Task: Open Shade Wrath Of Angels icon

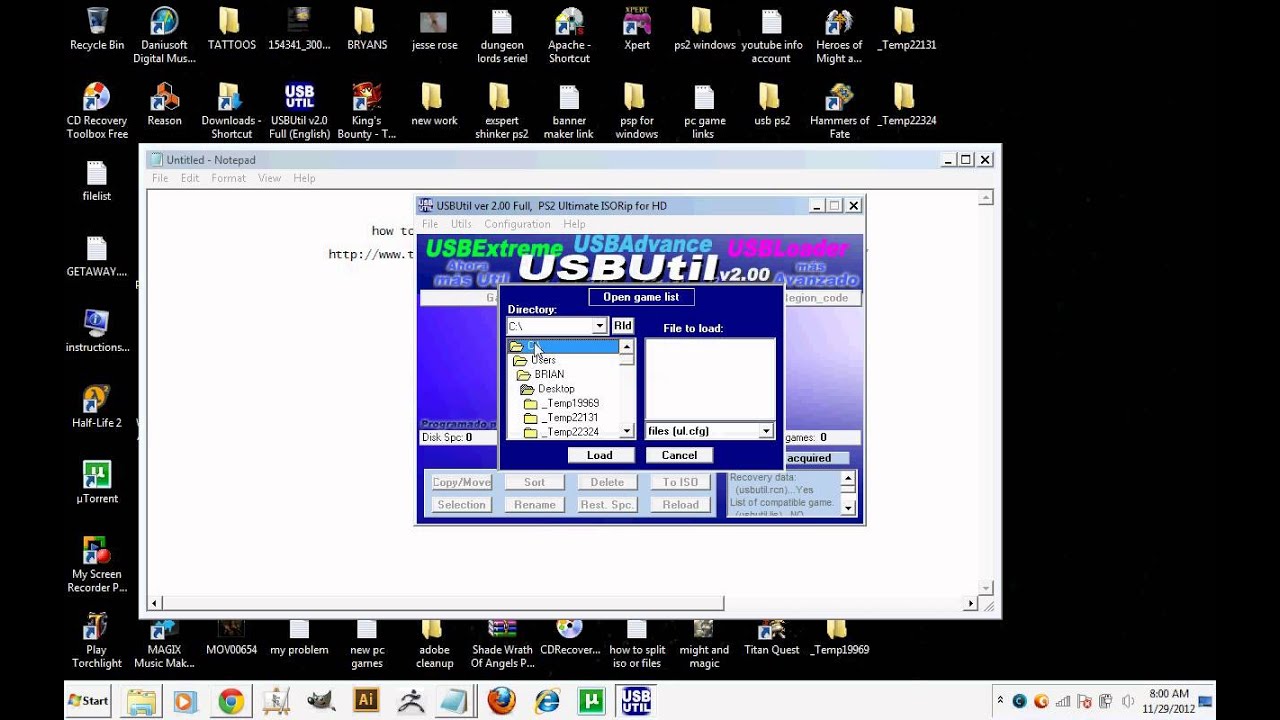Action: coord(502,641)
